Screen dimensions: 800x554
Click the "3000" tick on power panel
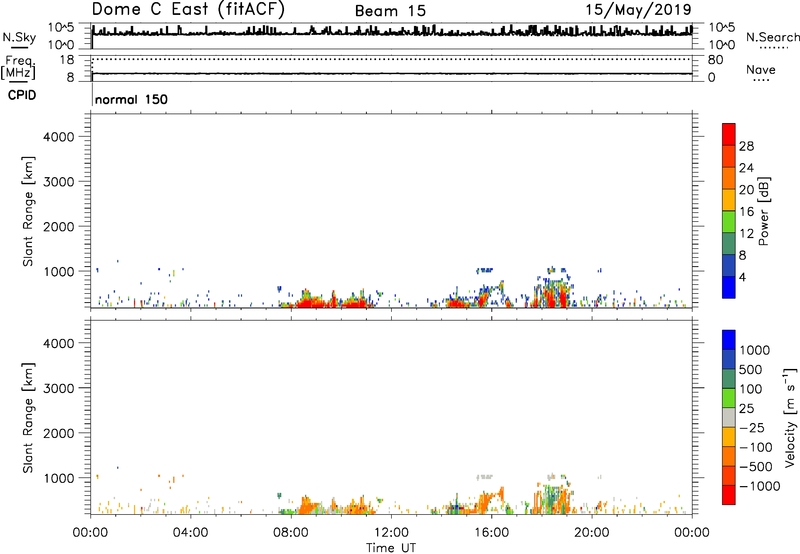pos(58,182)
